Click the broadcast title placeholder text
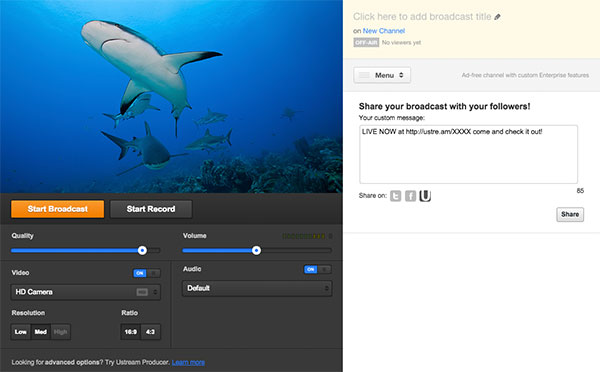Screen dimensions: 600x372 (x=422, y=16)
